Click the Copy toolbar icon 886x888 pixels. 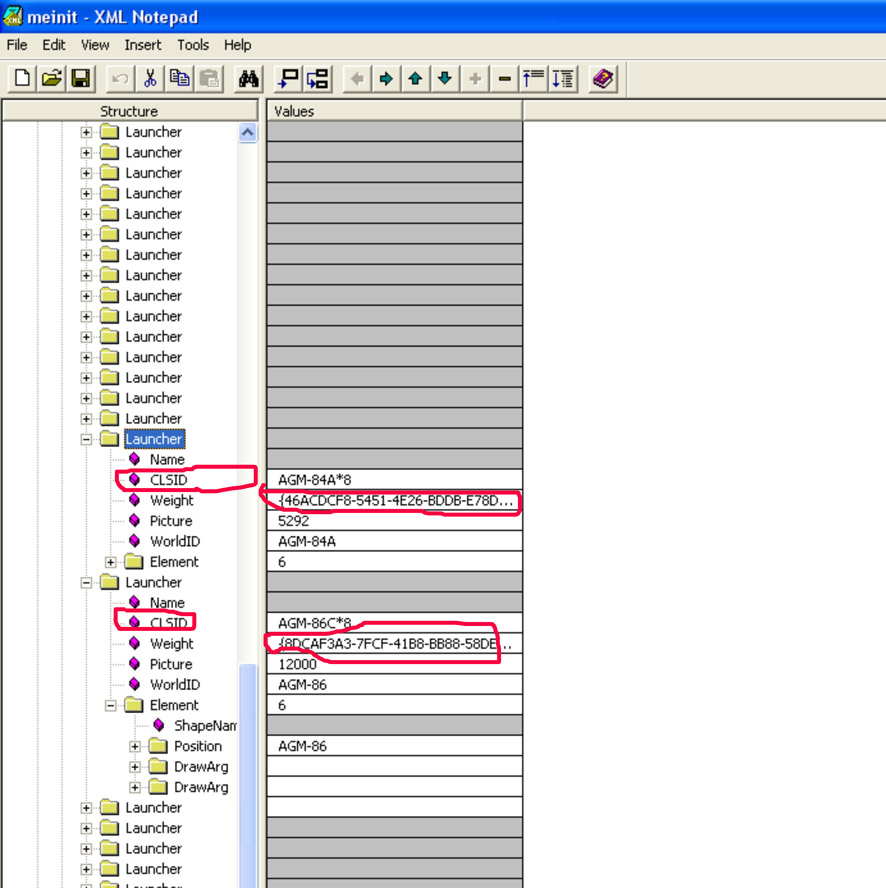point(180,79)
